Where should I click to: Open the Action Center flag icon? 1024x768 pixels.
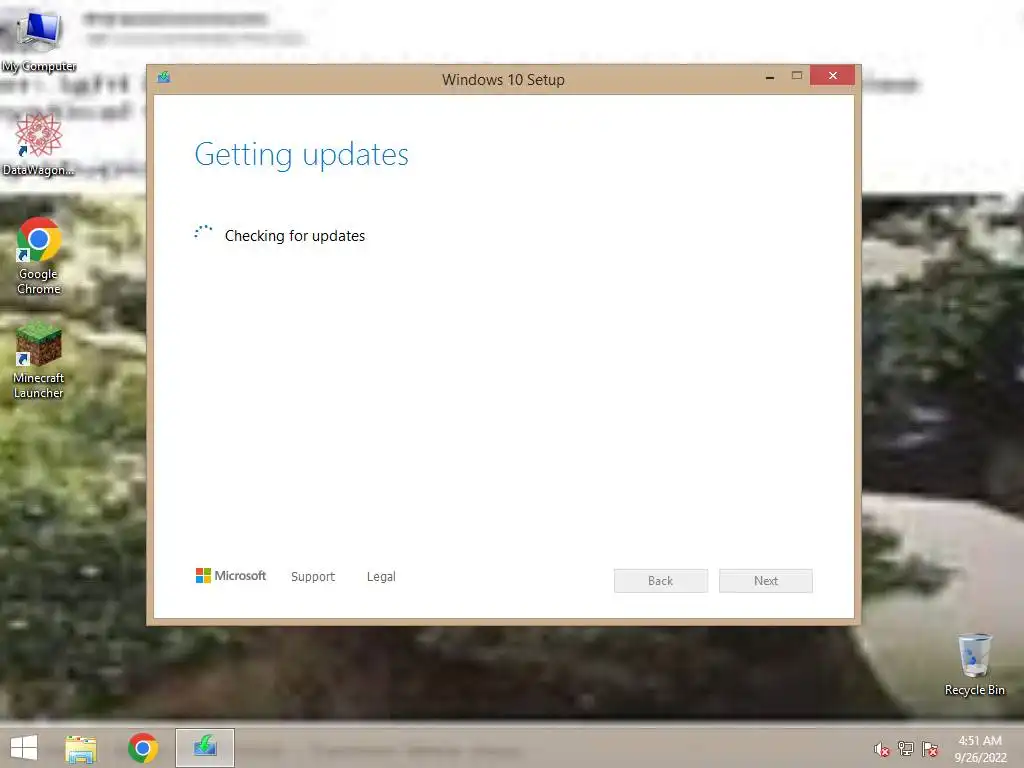pos(930,748)
